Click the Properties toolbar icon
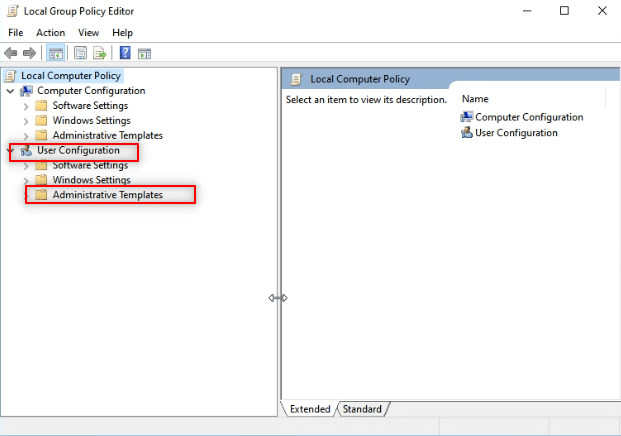The height and width of the screenshot is (436, 621). pos(80,53)
